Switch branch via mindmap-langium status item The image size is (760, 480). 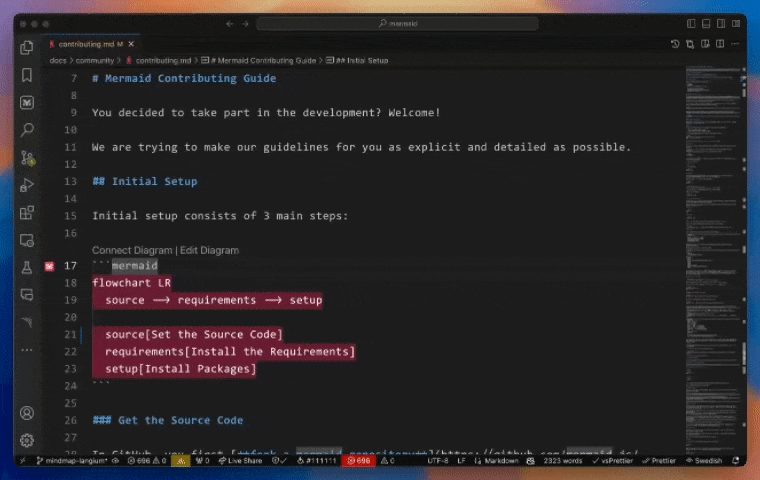point(72,461)
